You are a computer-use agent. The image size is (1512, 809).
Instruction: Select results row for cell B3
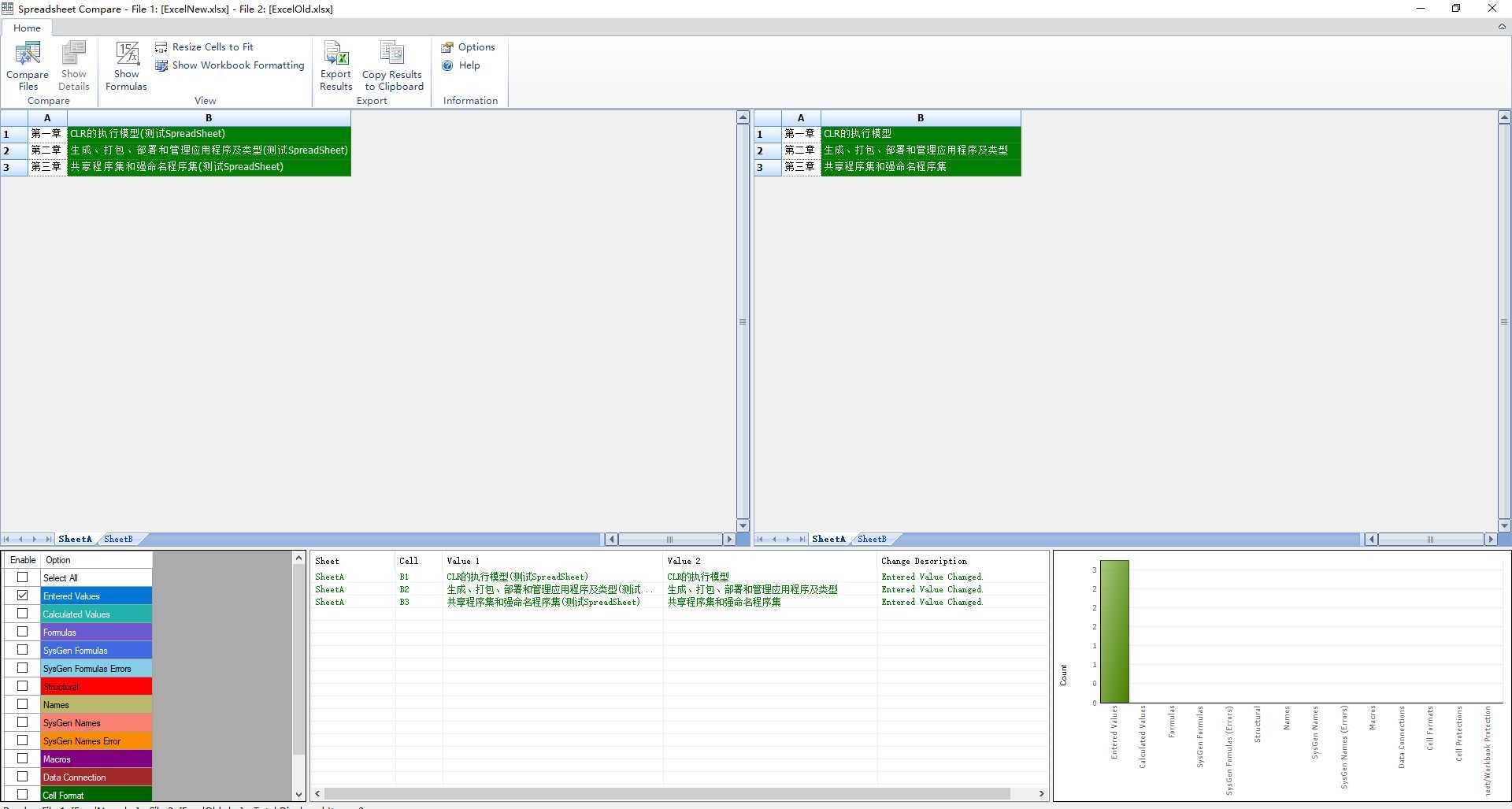(x=679, y=602)
